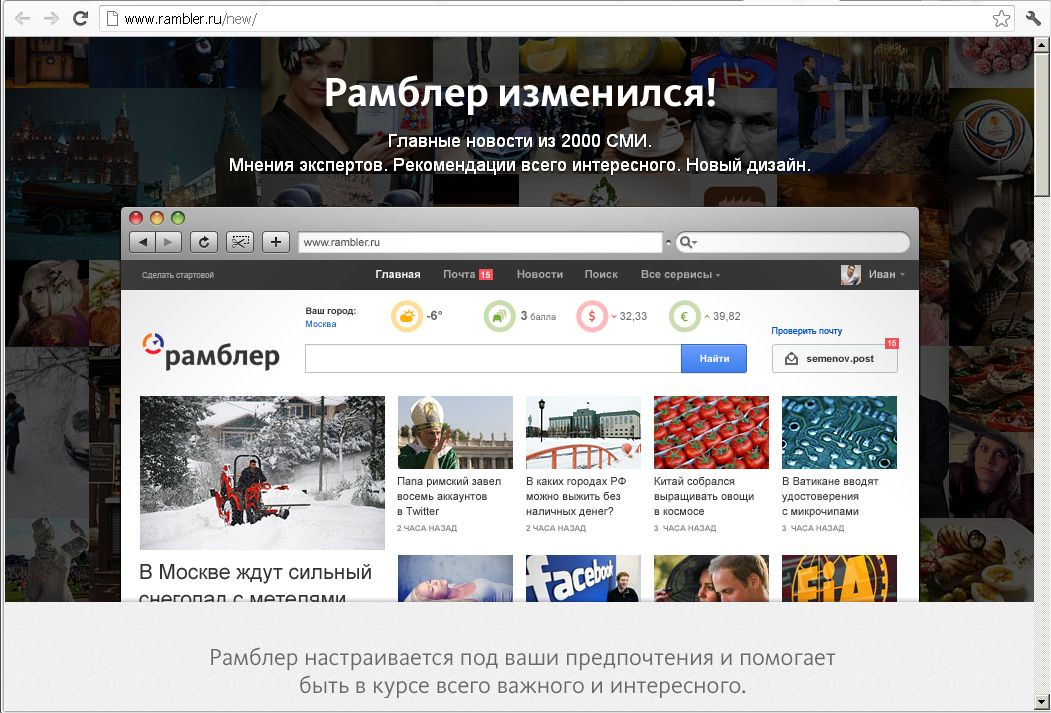Click the dollar exchange rate icon
Viewport: 1051px width, 713px height.
[x=592, y=316]
